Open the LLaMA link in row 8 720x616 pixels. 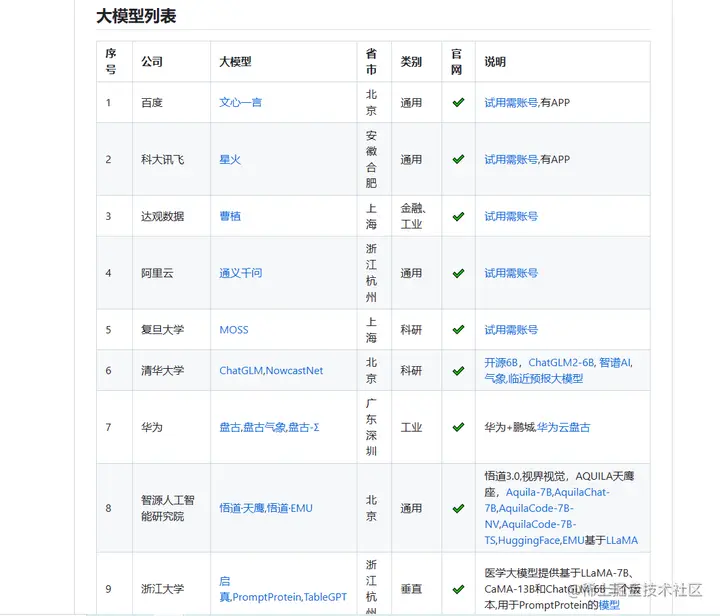[x=622, y=540]
